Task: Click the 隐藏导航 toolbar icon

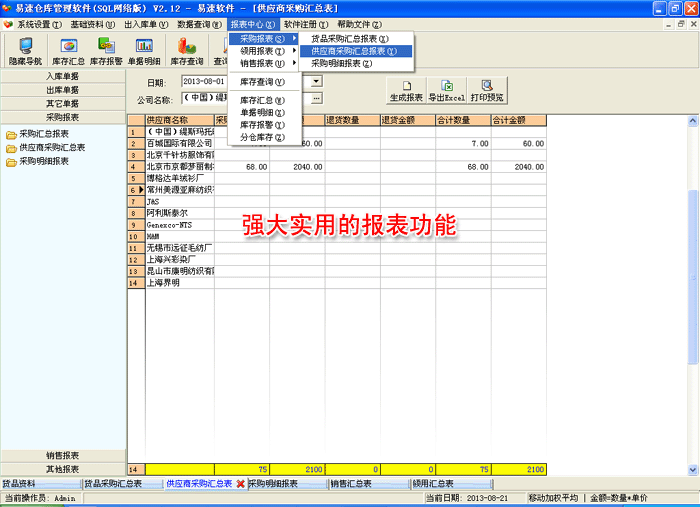Action: 25,51
